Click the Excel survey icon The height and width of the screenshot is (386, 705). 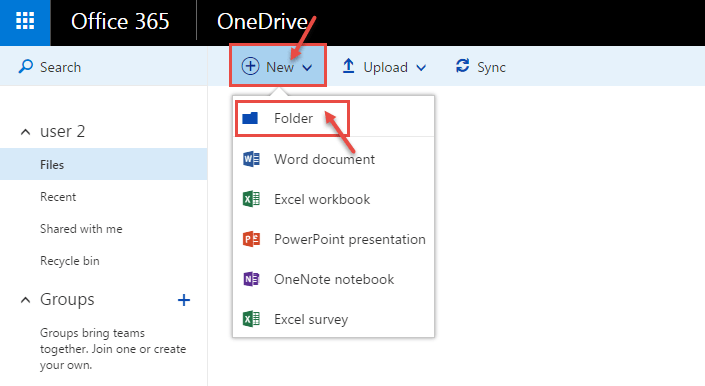tap(251, 319)
